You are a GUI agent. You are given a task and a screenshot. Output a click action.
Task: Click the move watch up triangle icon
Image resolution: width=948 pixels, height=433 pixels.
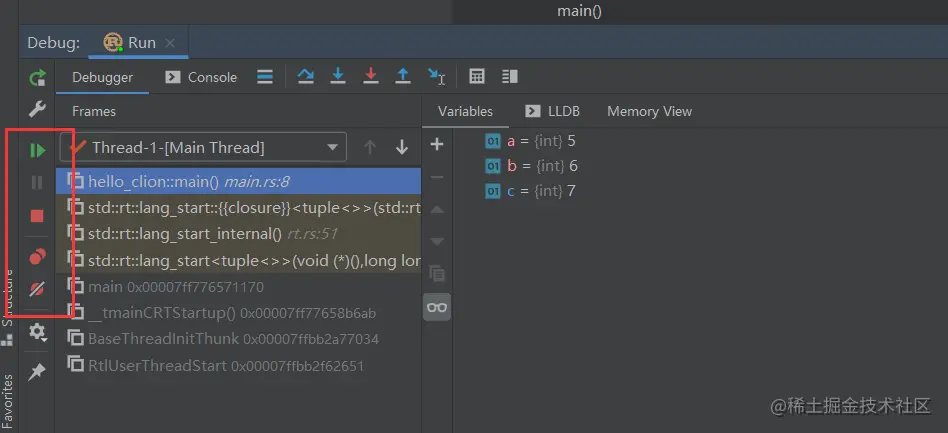point(437,210)
